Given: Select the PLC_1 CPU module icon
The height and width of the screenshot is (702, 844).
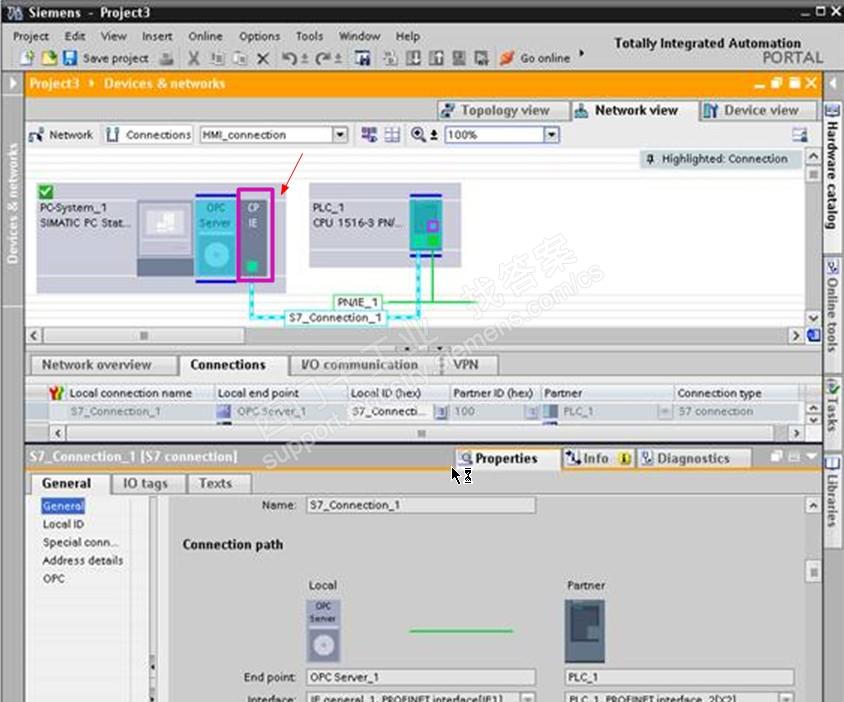Looking at the screenshot, I should 426,226.
